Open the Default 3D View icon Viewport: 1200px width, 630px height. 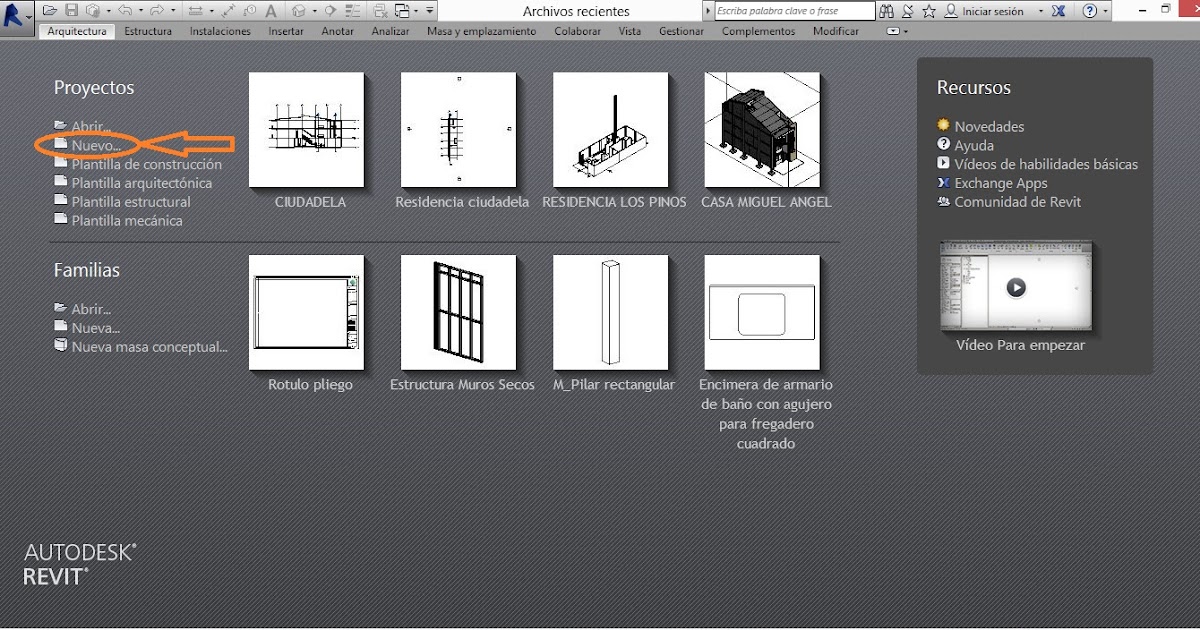(x=299, y=10)
